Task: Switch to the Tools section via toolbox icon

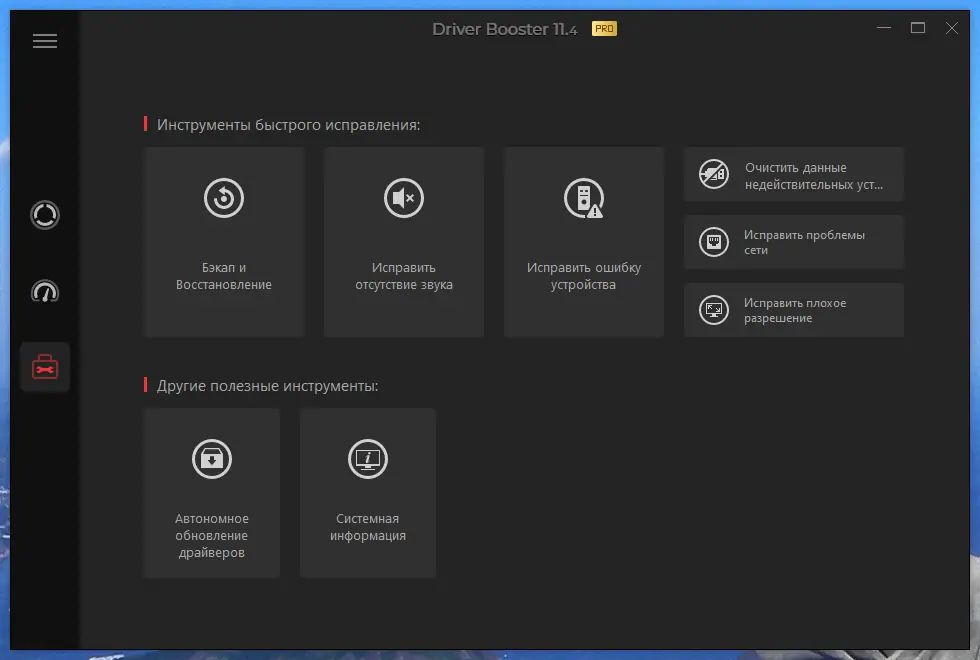Action: (44, 366)
